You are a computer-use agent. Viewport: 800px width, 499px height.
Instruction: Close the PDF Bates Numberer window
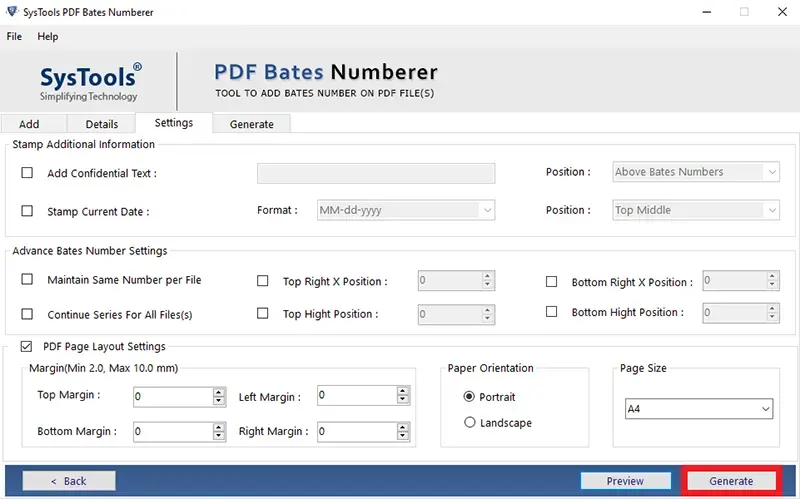coord(782,12)
